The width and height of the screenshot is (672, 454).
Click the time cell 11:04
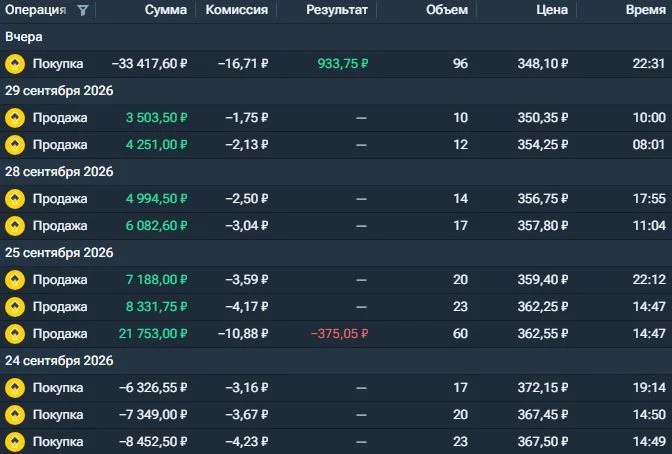[x=649, y=226]
